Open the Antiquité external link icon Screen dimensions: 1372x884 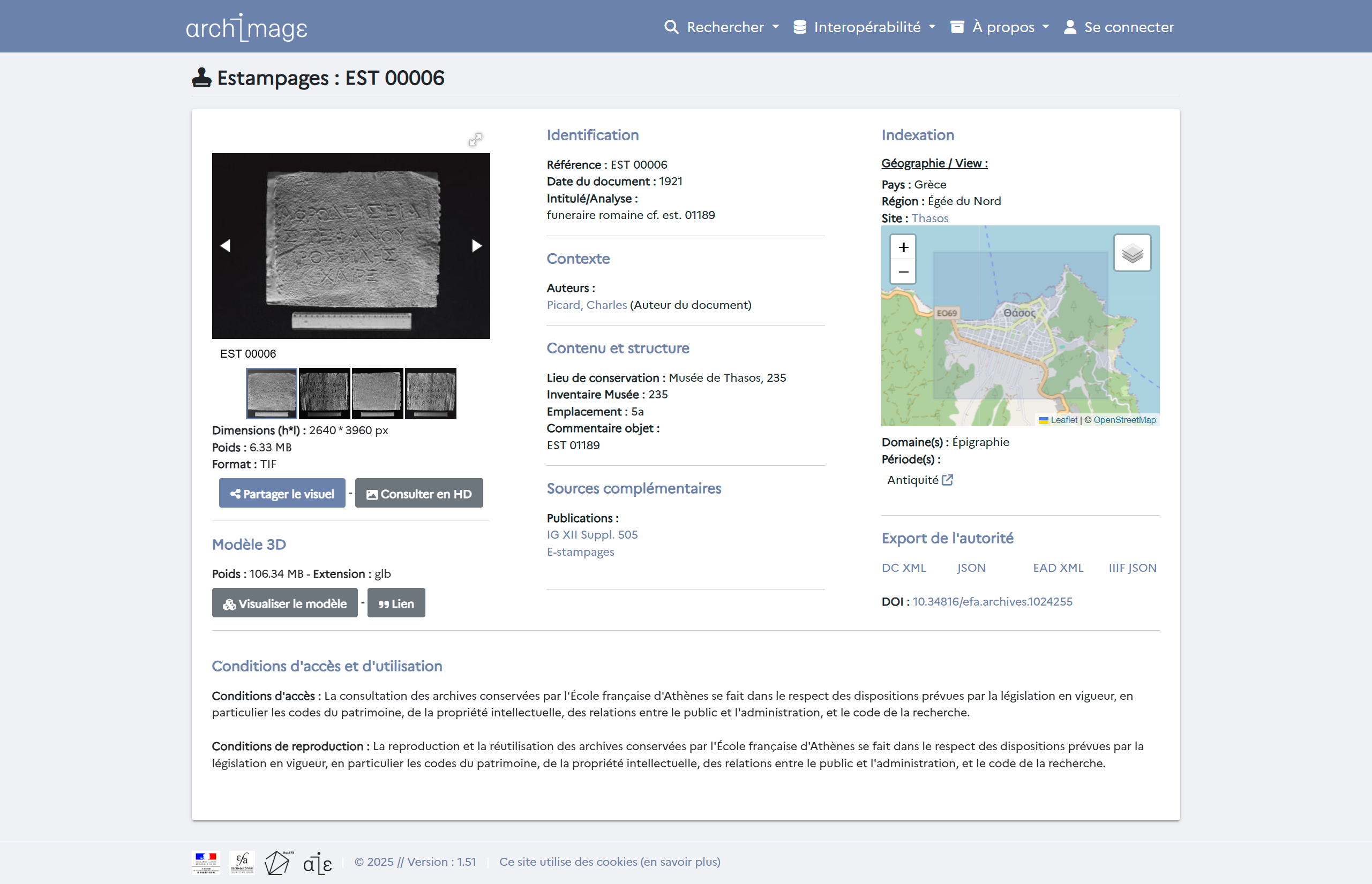[x=948, y=480]
